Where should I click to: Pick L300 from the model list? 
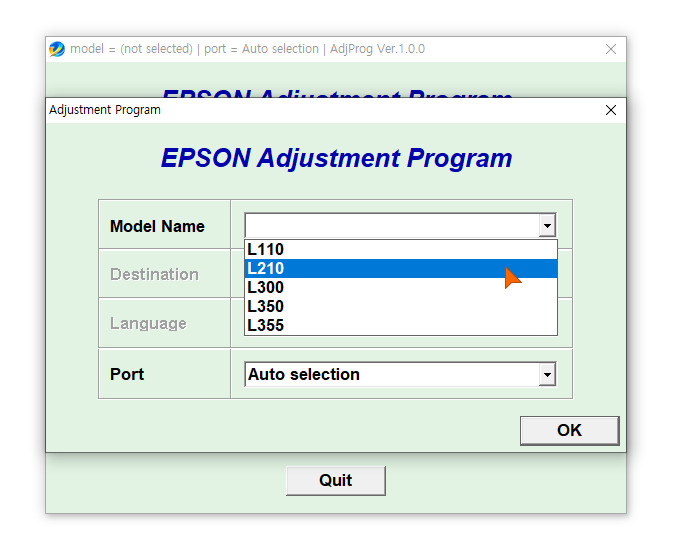pyautogui.click(x=401, y=287)
